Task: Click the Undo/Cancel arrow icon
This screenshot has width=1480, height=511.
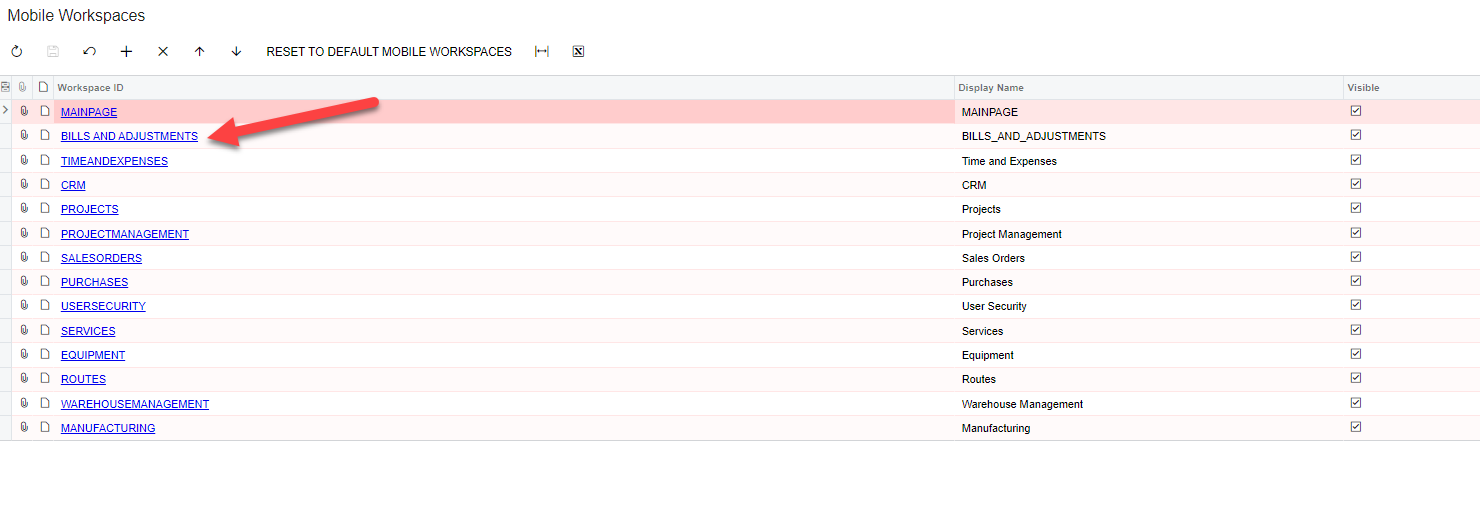Action: click(90, 51)
